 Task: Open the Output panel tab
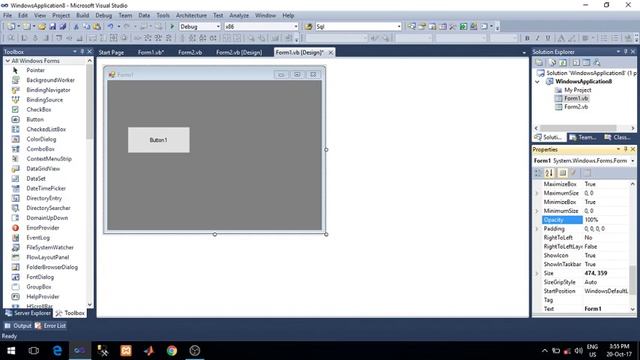[x=18, y=326]
